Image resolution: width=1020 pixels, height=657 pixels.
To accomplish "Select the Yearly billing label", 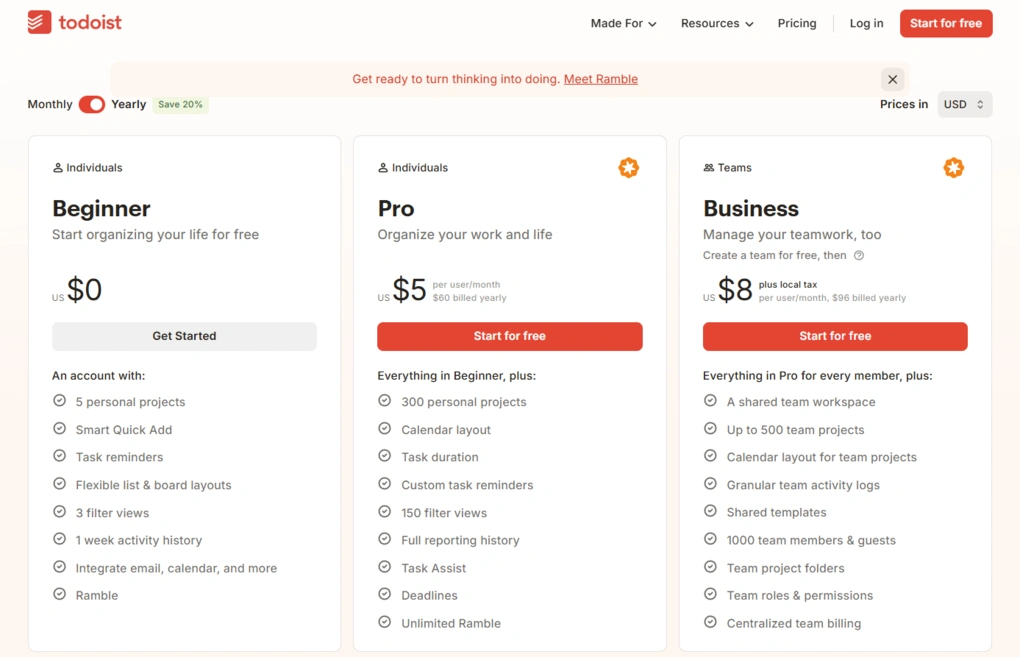I will tap(129, 104).
